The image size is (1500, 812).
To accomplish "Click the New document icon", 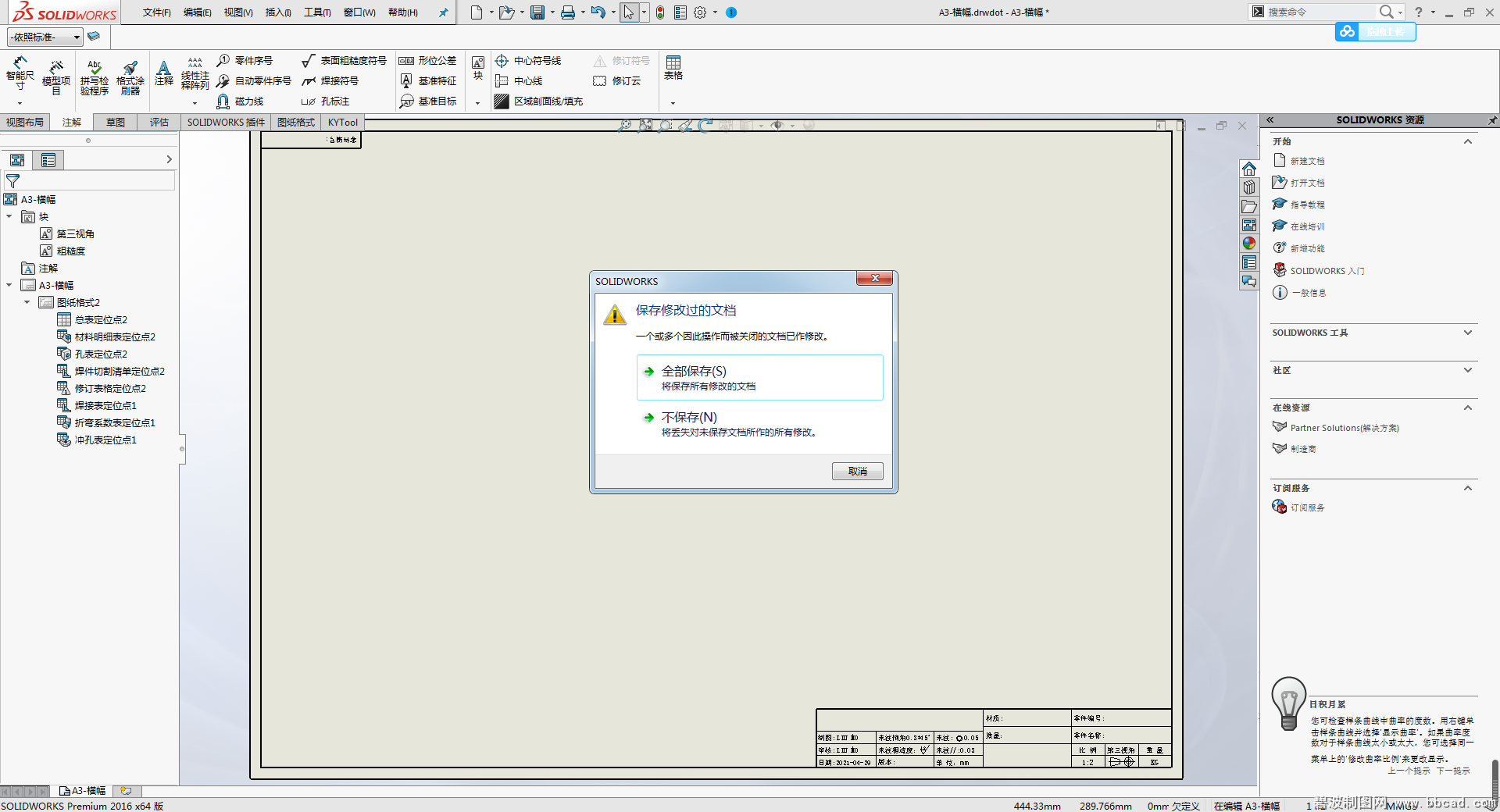I will [x=476, y=12].
